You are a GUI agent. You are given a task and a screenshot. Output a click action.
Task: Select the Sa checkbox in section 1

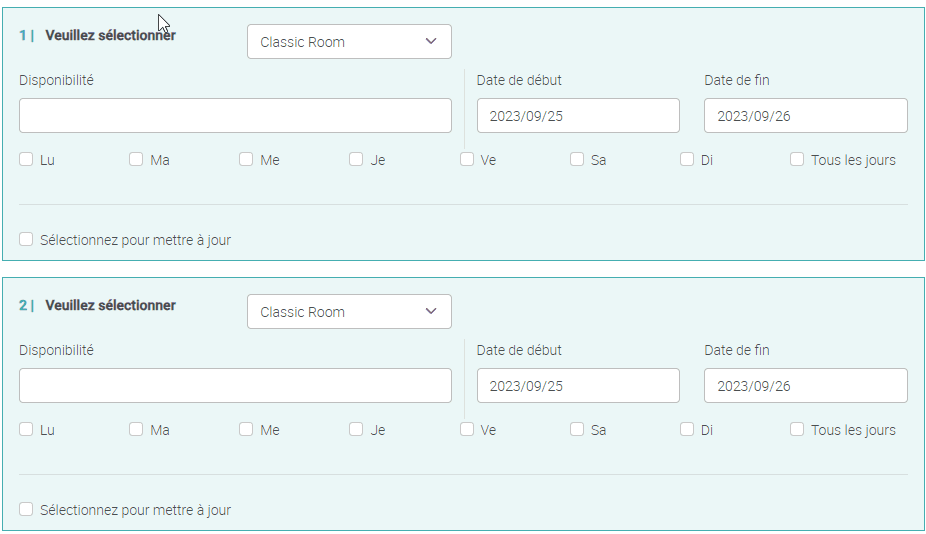pos(577,159)
